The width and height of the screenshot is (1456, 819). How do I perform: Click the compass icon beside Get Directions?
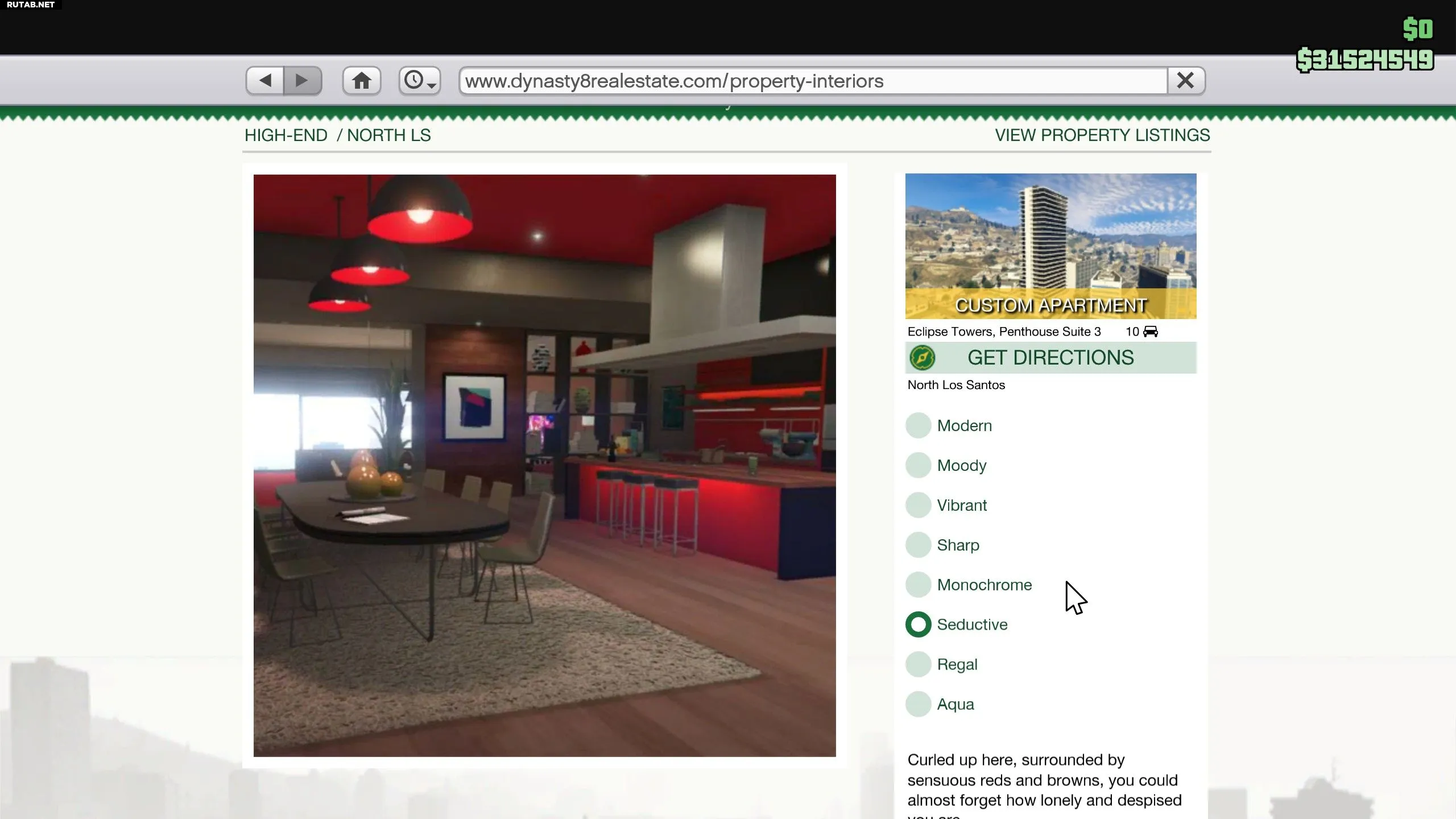click(922, 358)
